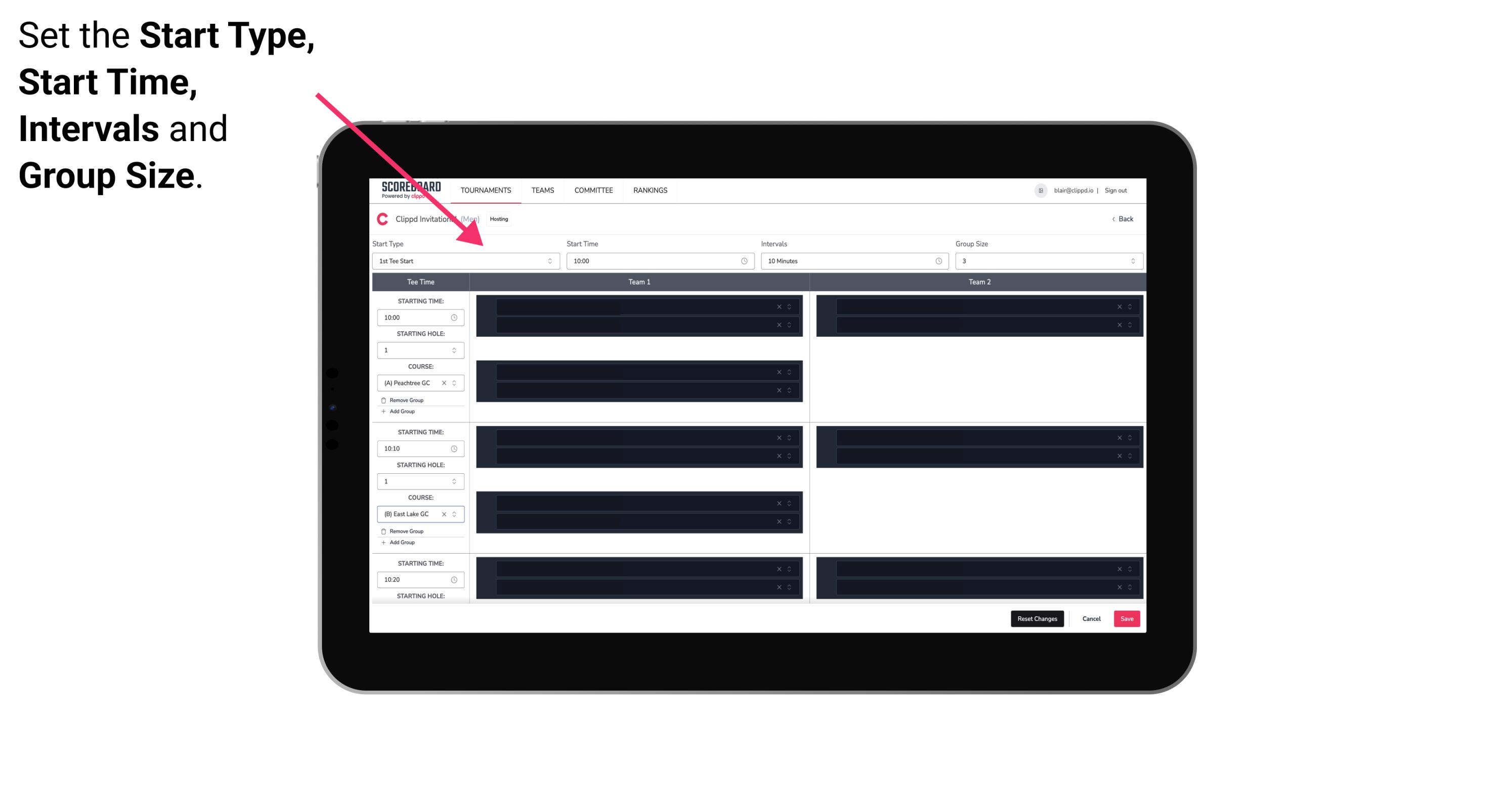Click the Save button
Screen dimensions: 1510x812
[1127, 618]
